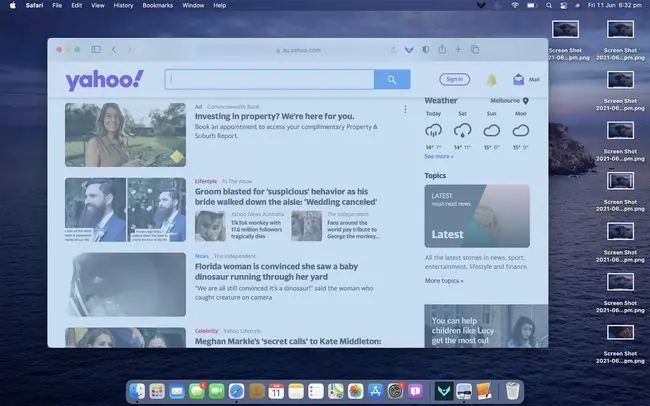The width and height of the screenshot is (650, 406).
Task: Change the Melbourne weather location
Action: 509,101
